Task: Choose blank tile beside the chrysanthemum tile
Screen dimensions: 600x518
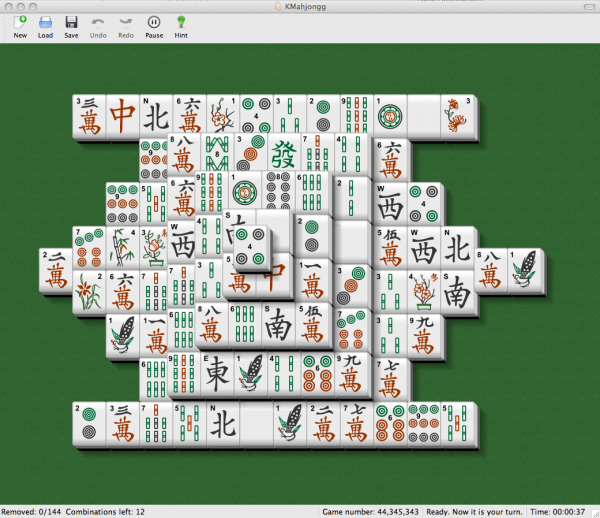Action: (424, 116)
